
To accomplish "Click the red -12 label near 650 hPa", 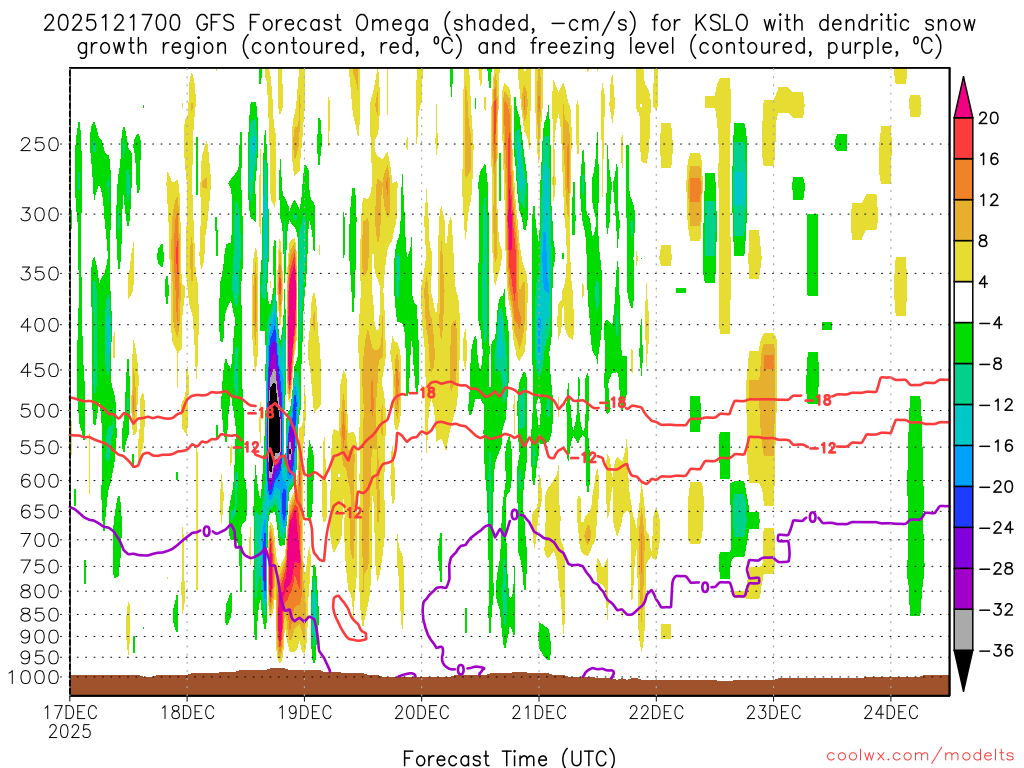I will click(x=349, y=513).
